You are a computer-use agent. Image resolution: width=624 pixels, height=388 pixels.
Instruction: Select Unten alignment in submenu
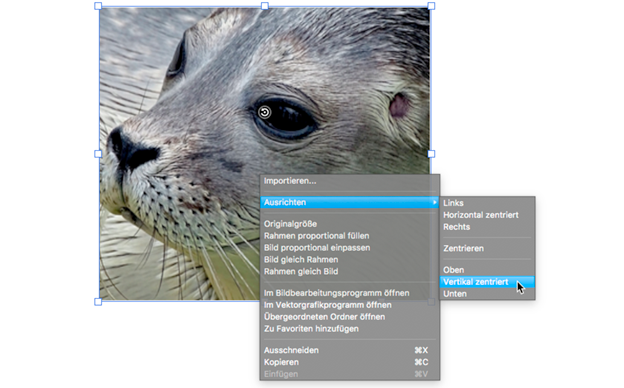(488, 294)
